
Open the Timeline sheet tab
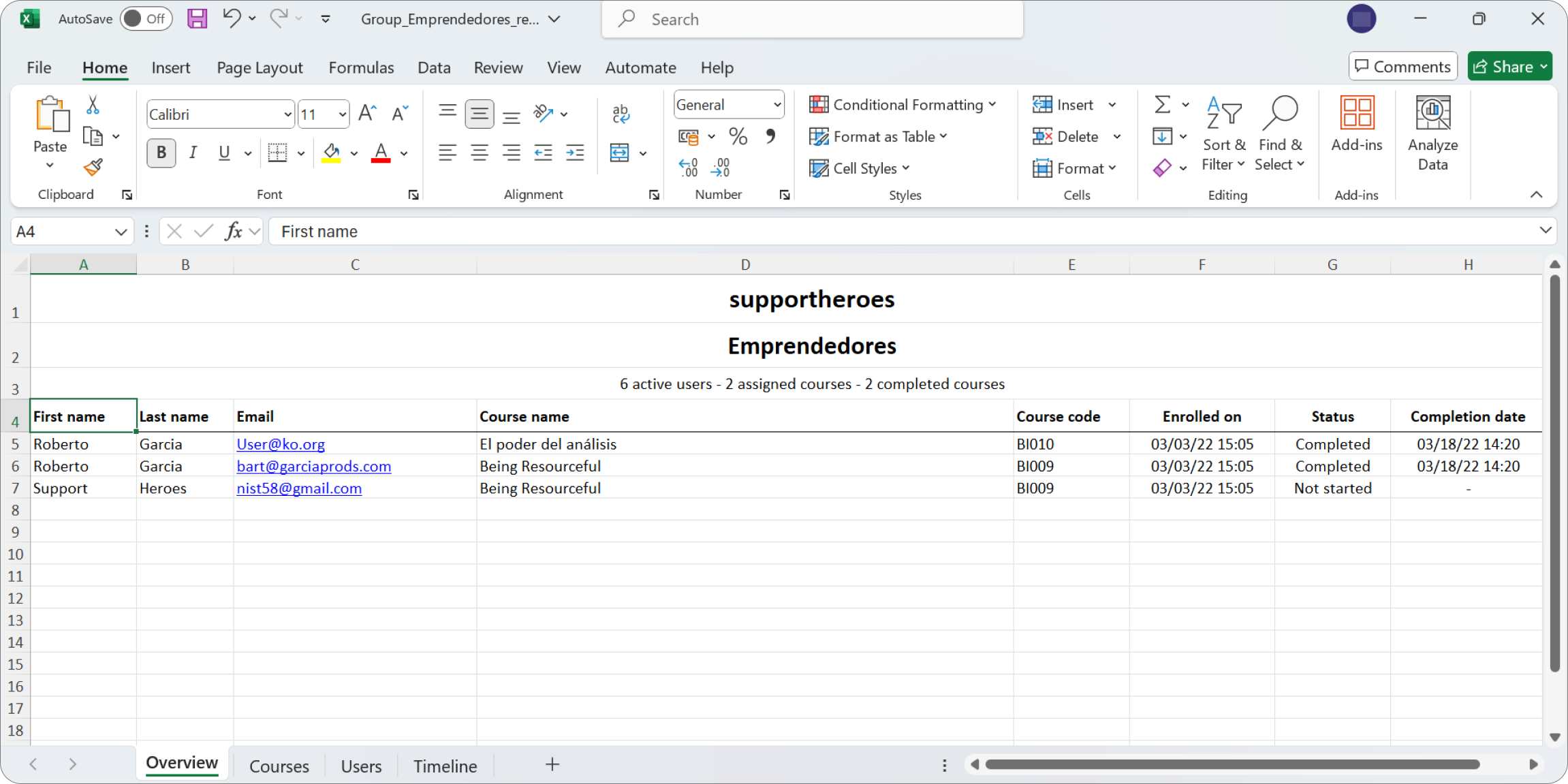click(445, 766)
